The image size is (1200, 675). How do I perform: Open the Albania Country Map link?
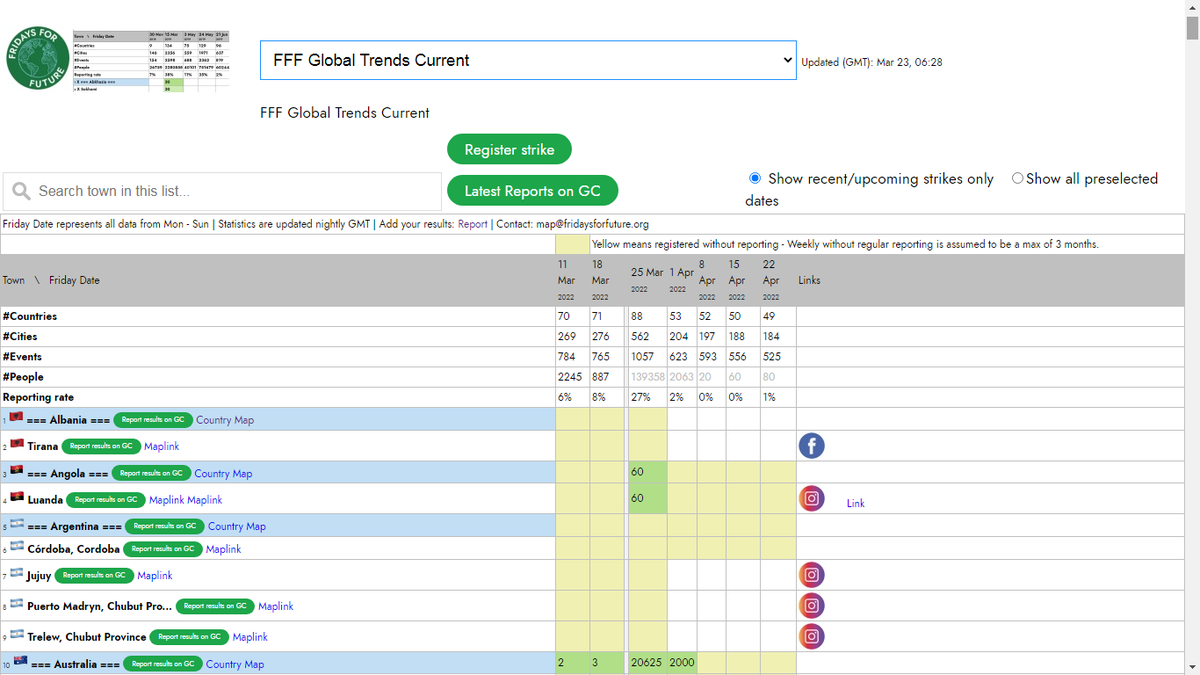pyautogui.click(x=225, y=420)
